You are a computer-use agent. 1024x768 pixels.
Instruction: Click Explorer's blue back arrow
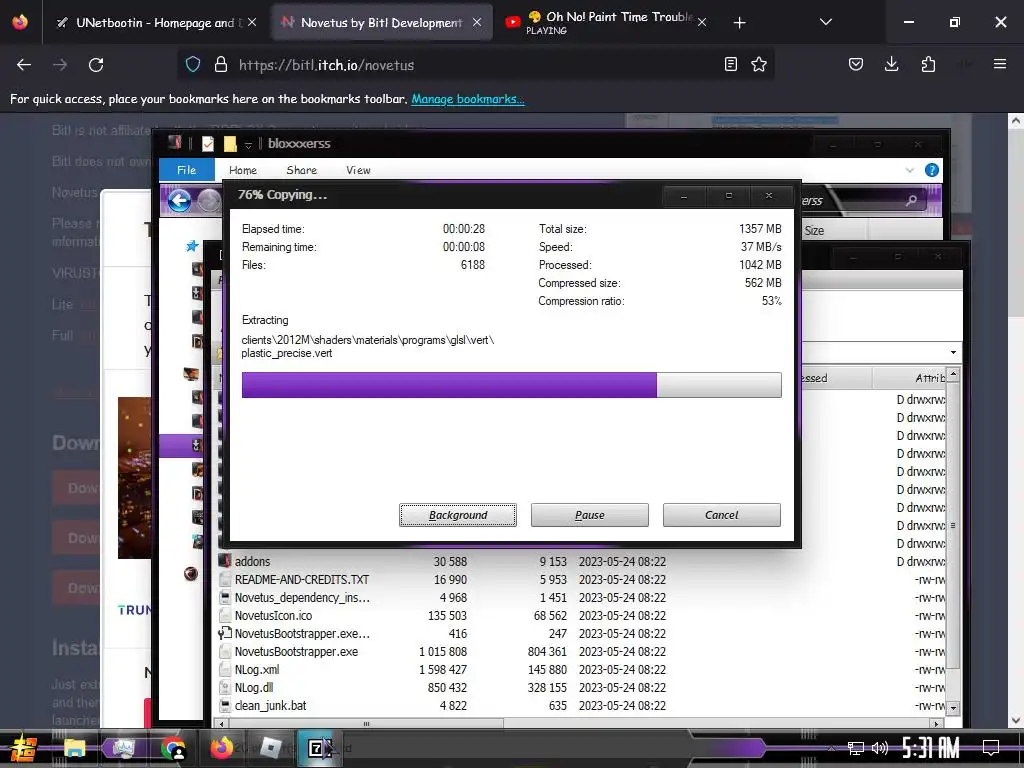(x=179, y=200)
